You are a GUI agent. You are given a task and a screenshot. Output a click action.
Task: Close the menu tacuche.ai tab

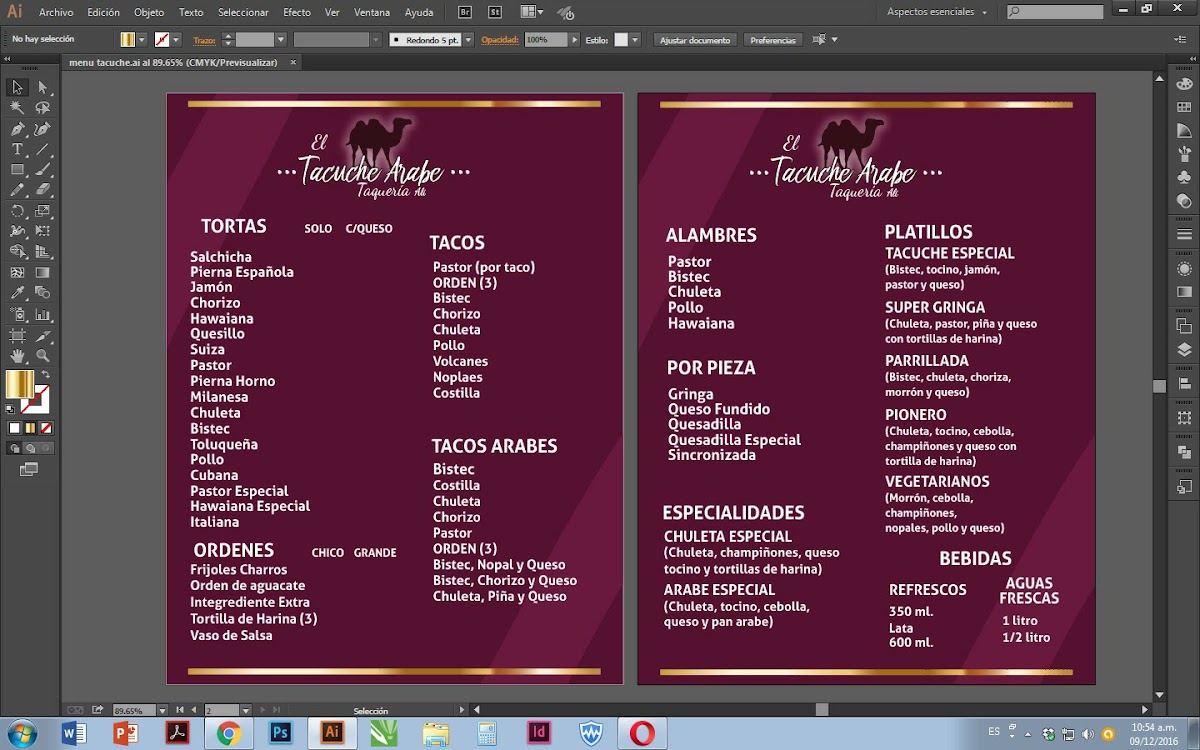point(293,62)
